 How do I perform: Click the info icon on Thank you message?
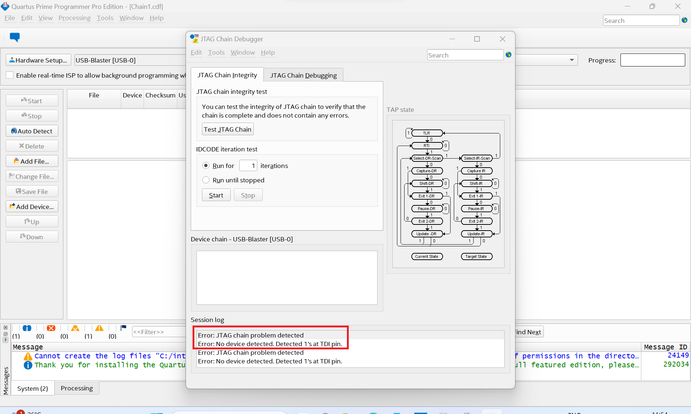pyautogui.click(x=28, y=365)
